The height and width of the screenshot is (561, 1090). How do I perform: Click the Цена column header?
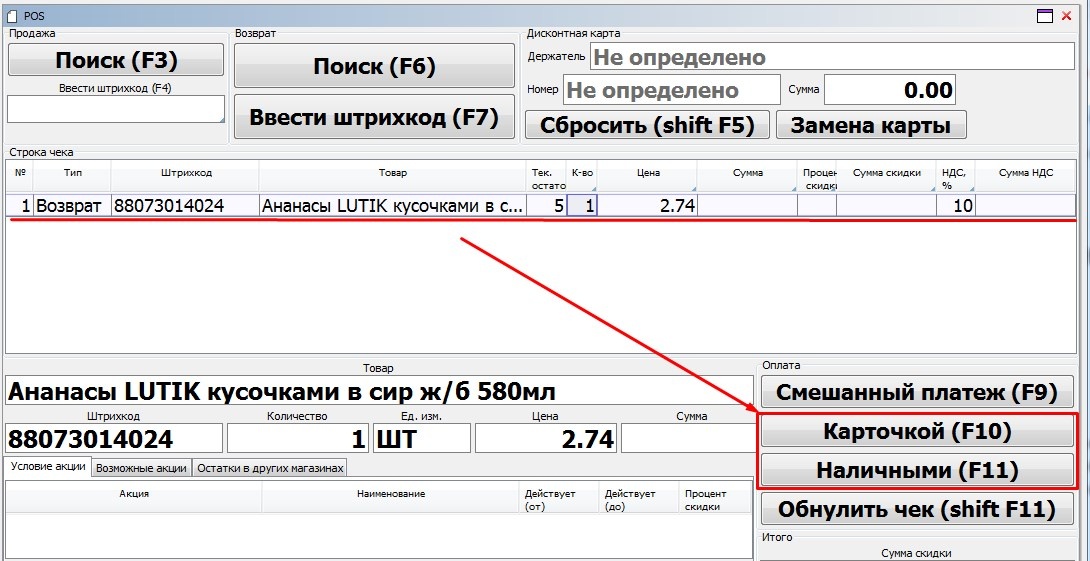647,173
